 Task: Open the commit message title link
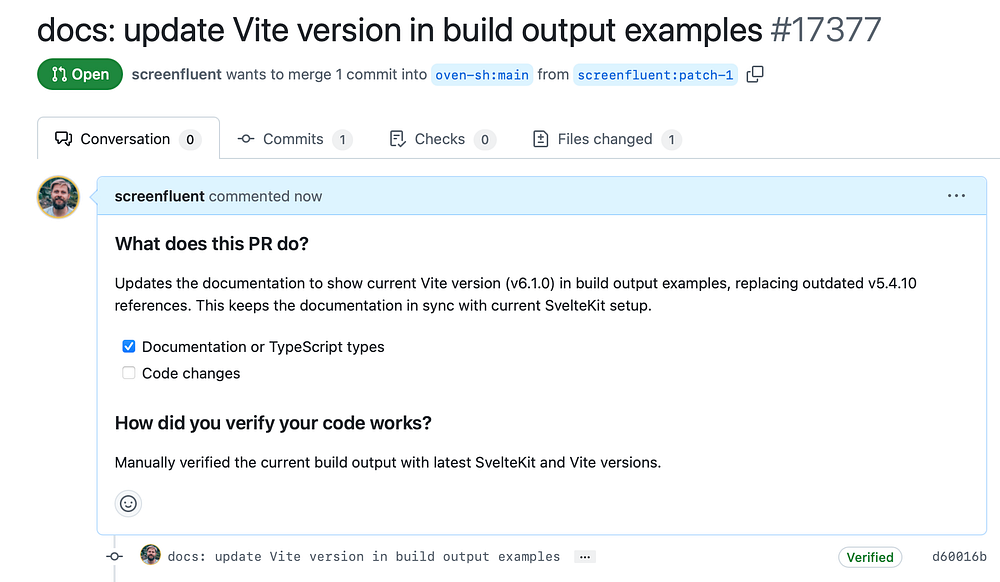coord(364,556)
